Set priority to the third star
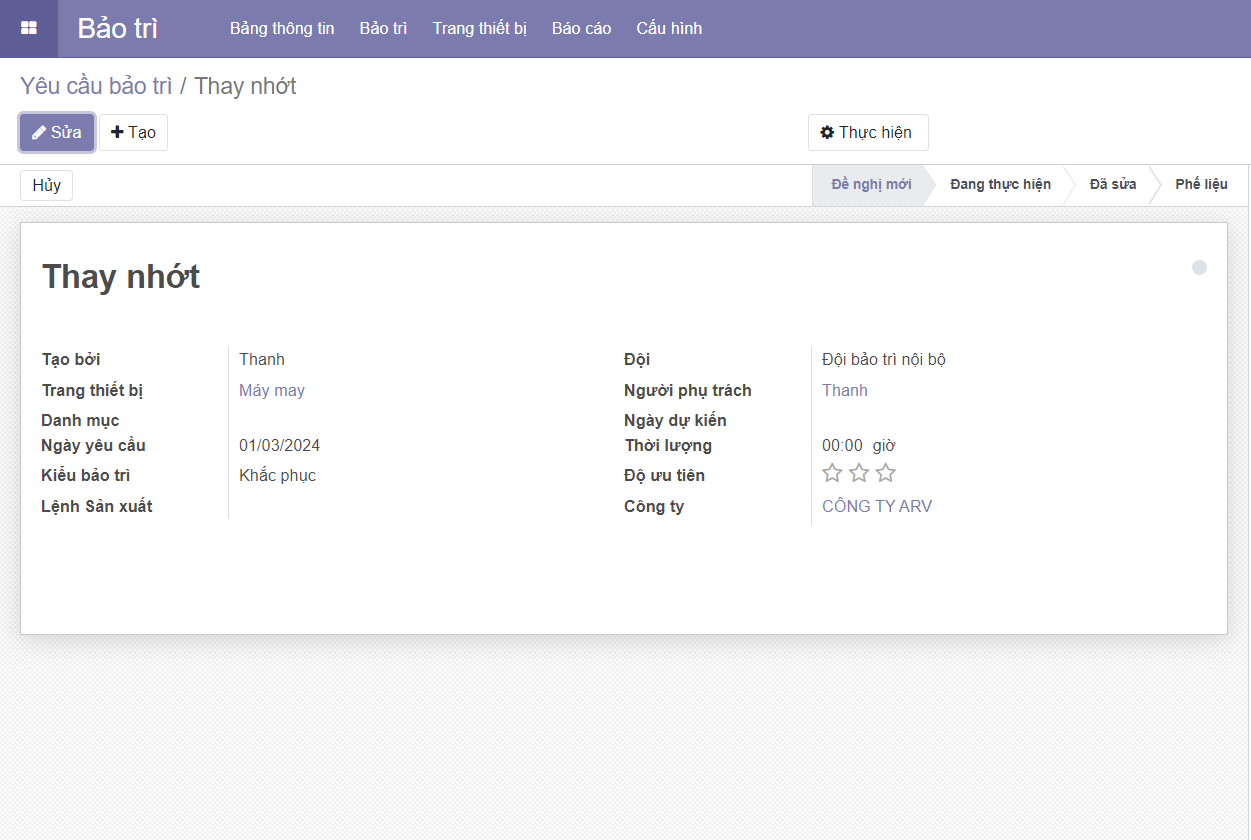The height and width of the screenshot is (840, 1251). [x=885, y=474]
